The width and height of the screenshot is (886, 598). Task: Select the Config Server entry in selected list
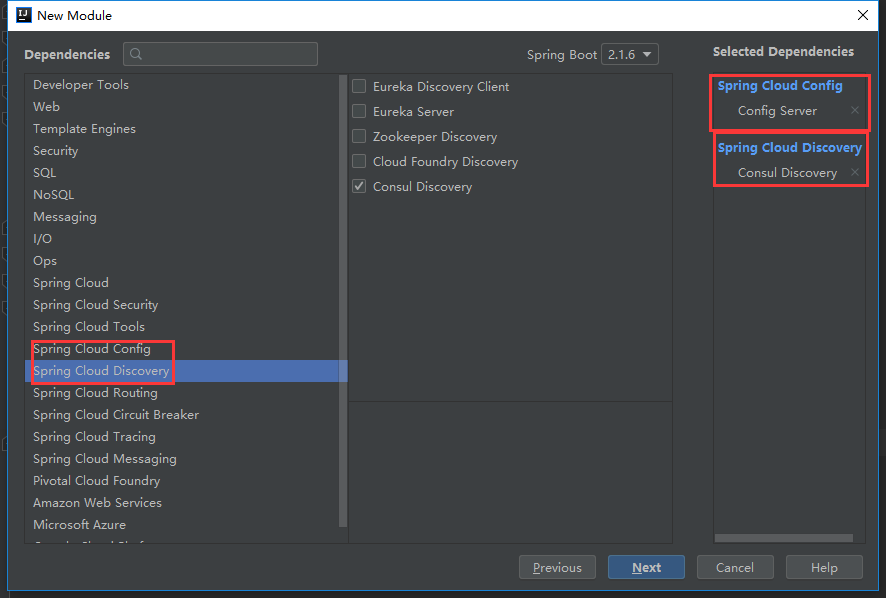(x=777, y=111)
